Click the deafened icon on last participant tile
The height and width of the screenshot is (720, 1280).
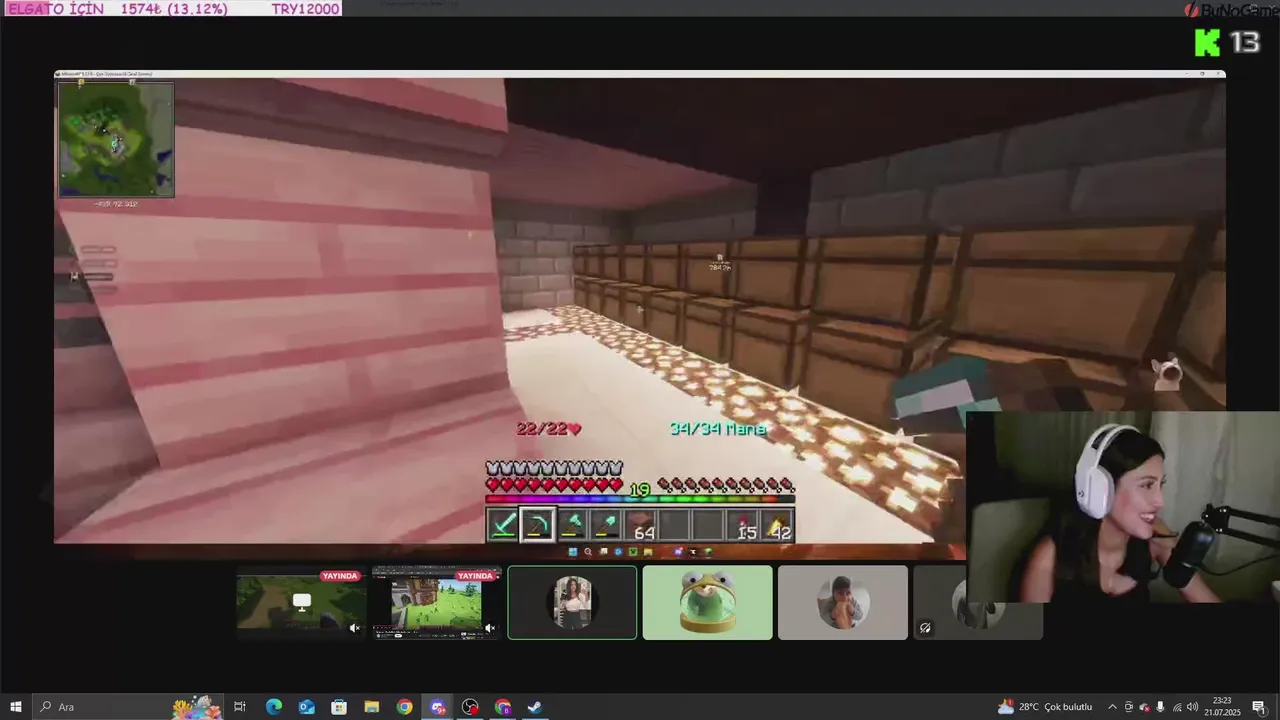(x=925, y=628)
